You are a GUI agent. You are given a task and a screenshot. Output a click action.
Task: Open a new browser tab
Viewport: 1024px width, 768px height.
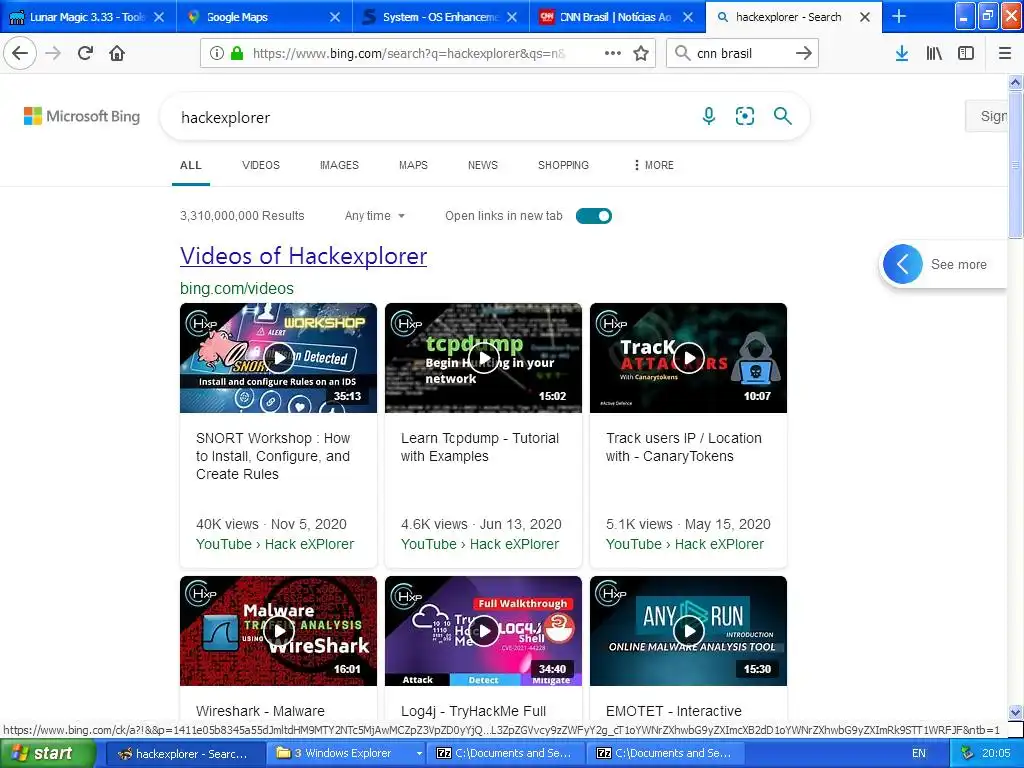click(899, 16)
